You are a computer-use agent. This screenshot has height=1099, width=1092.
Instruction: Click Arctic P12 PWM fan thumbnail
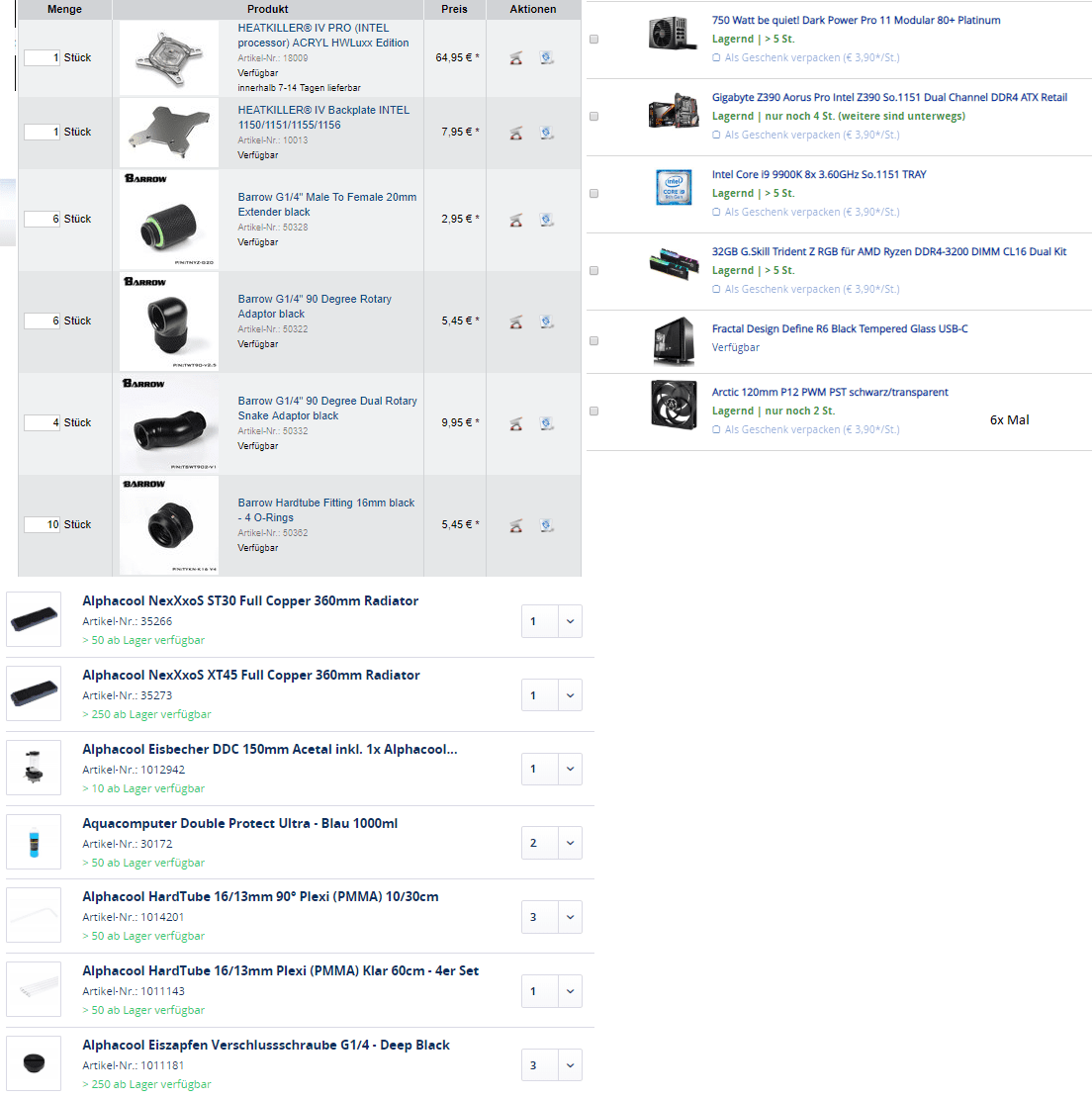(x=674, y=405)
